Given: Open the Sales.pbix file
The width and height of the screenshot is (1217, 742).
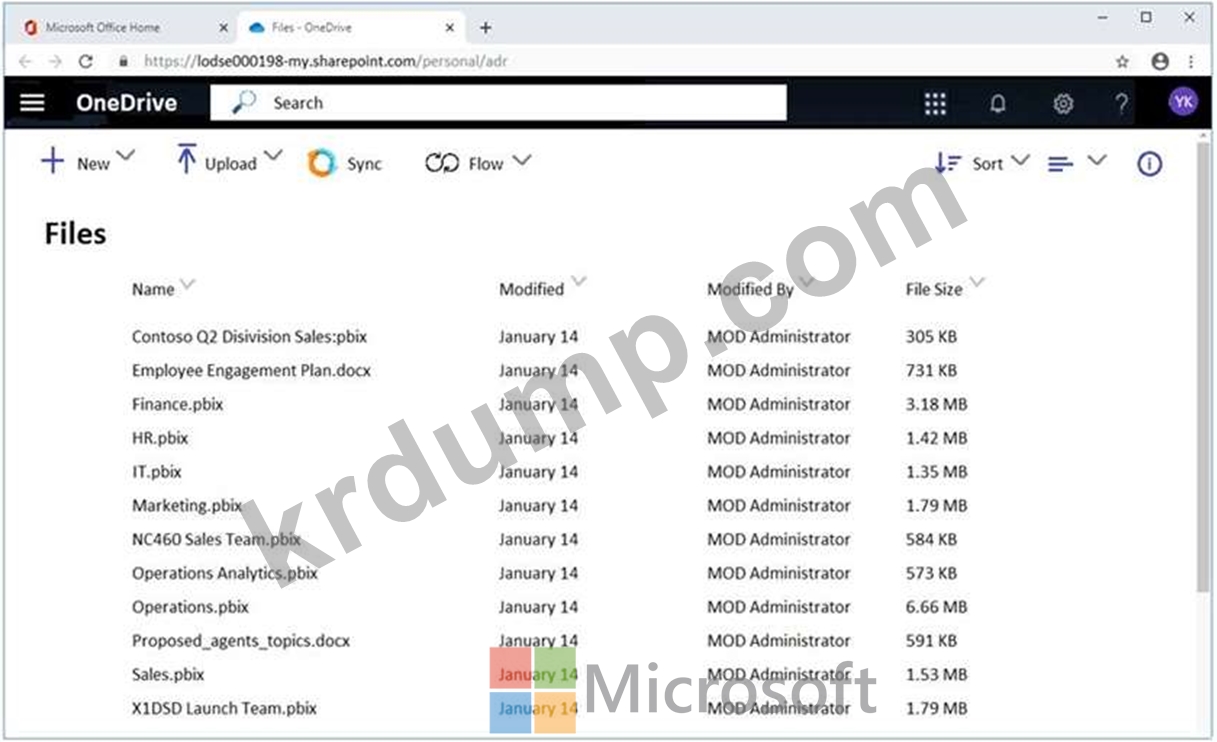Looking at the screenshot, I should coord(168,675).
